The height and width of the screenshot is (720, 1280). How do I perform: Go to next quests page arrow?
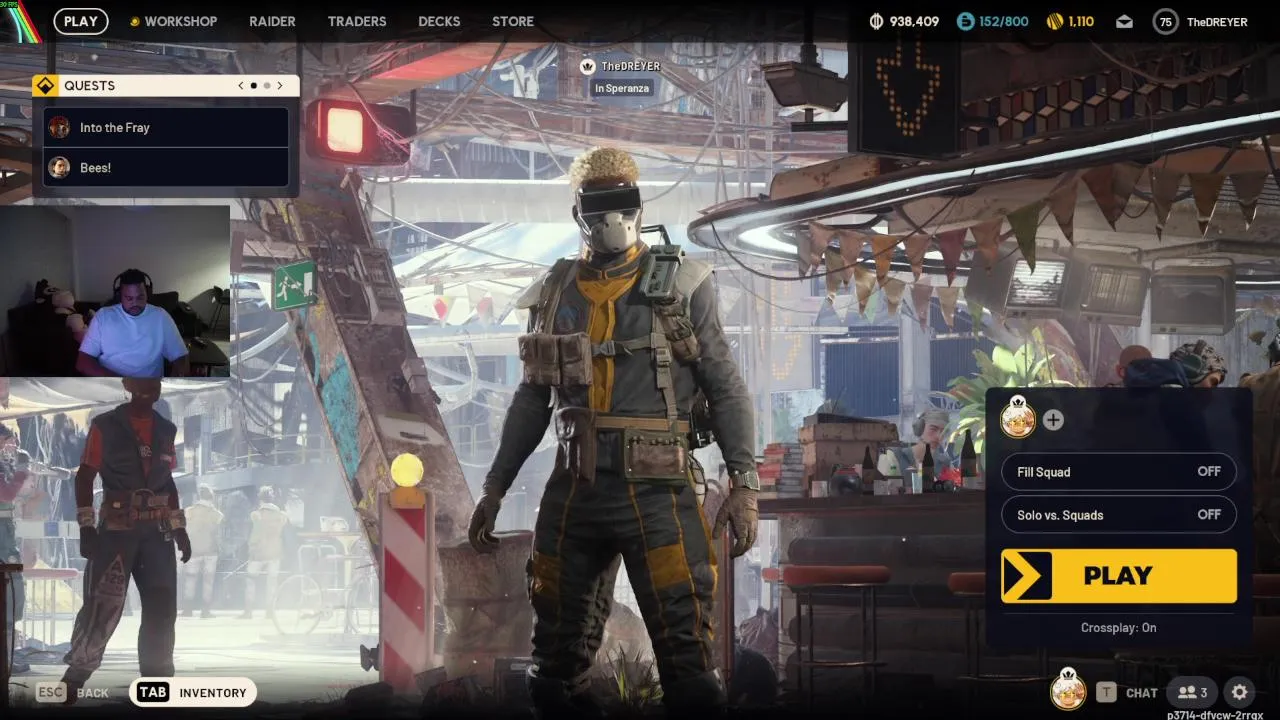tap(280, 86)
